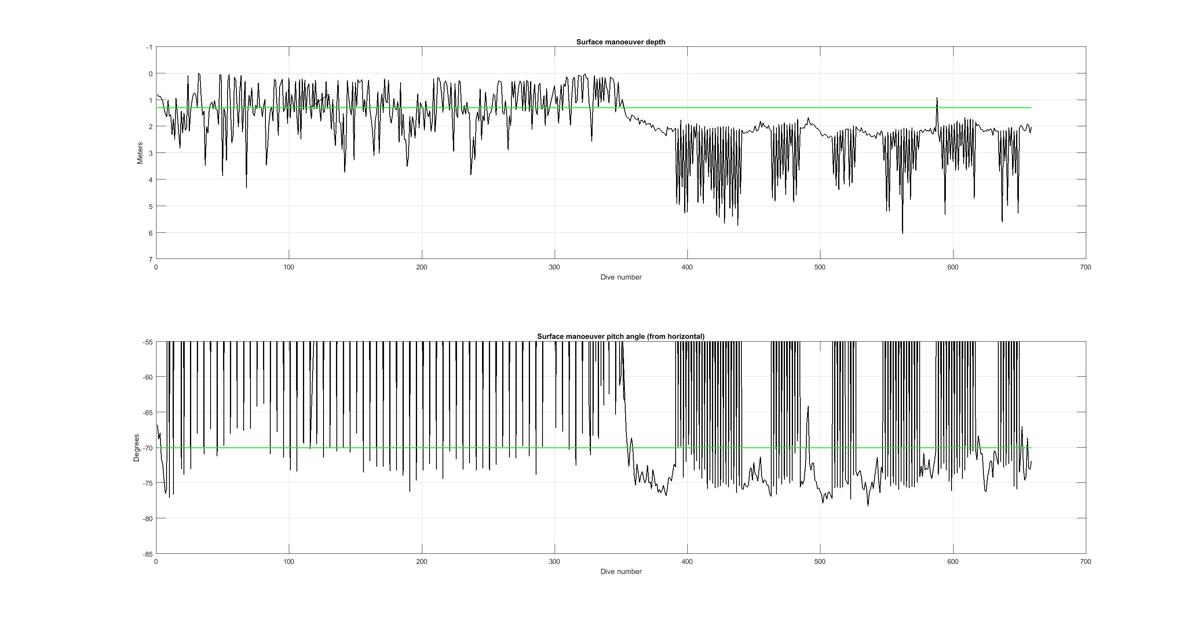Click the '5' tick on the Meters axis
1200x622 pixels.
(151, 206)
